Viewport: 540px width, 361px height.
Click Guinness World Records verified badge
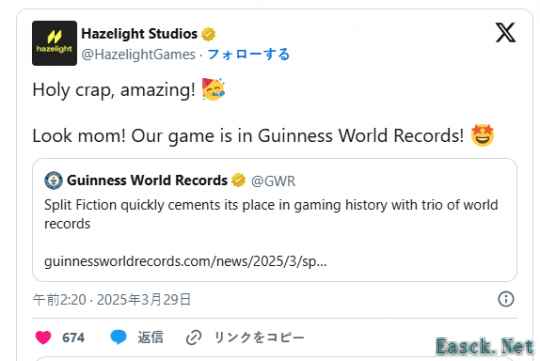[238, 180]
